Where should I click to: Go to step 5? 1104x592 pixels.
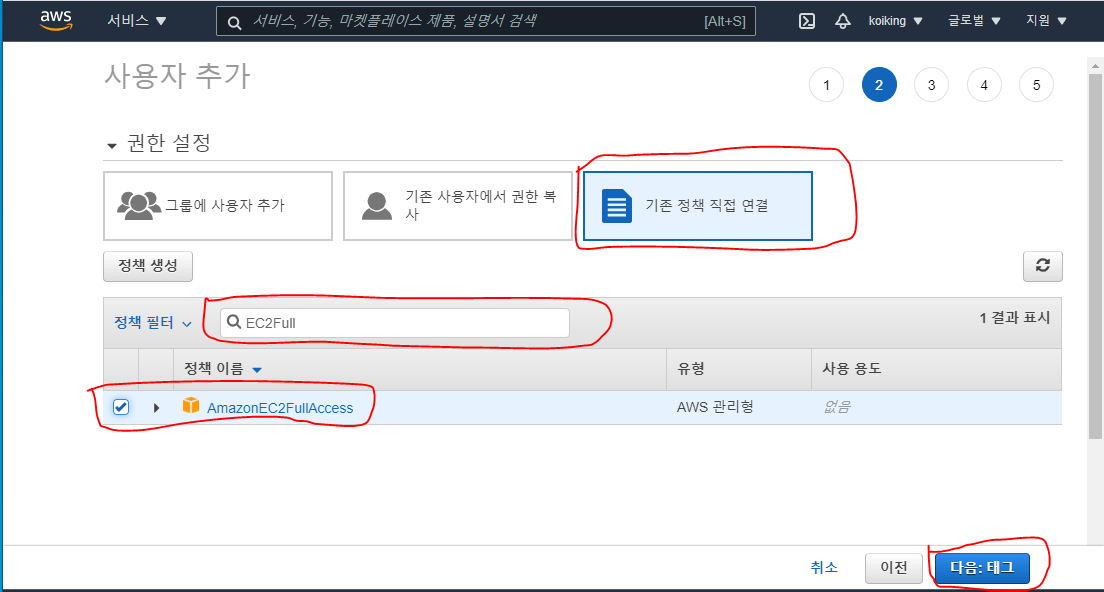point(1036,85)
